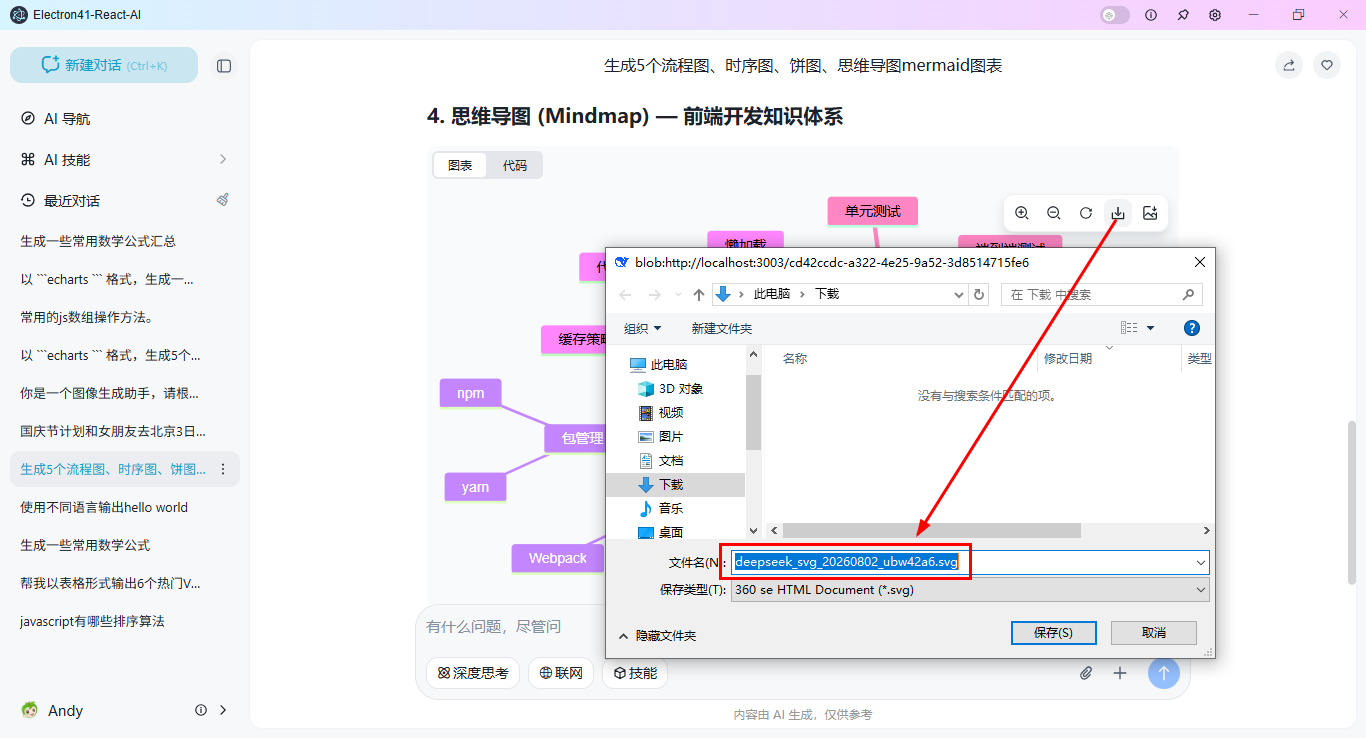1366x738 pixels.
Task: Click the title bar info icon
Action: tap(1151, 15)
